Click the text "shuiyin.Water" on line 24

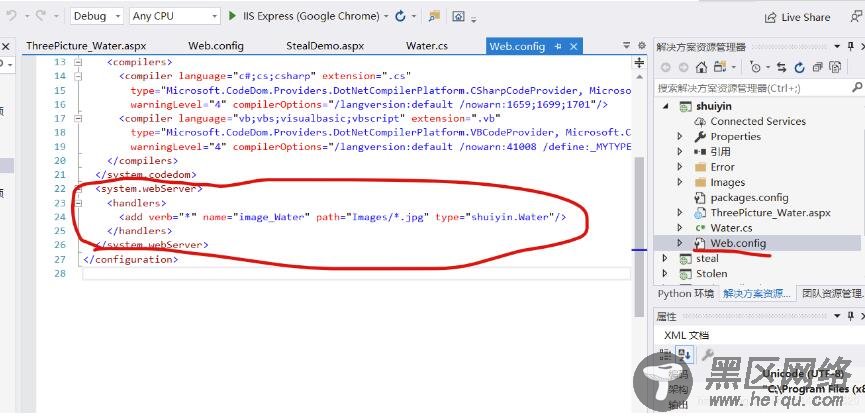click(x=510, y=217)
